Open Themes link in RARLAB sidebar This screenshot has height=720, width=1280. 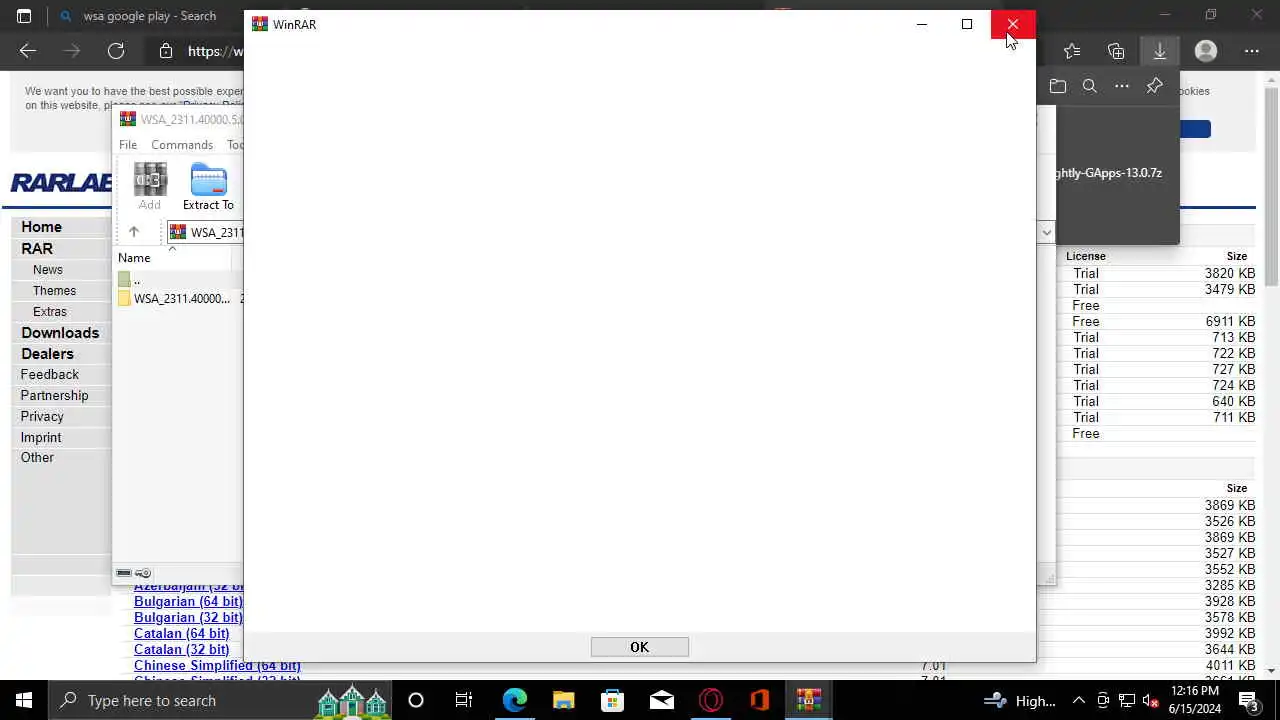point(54,291)
